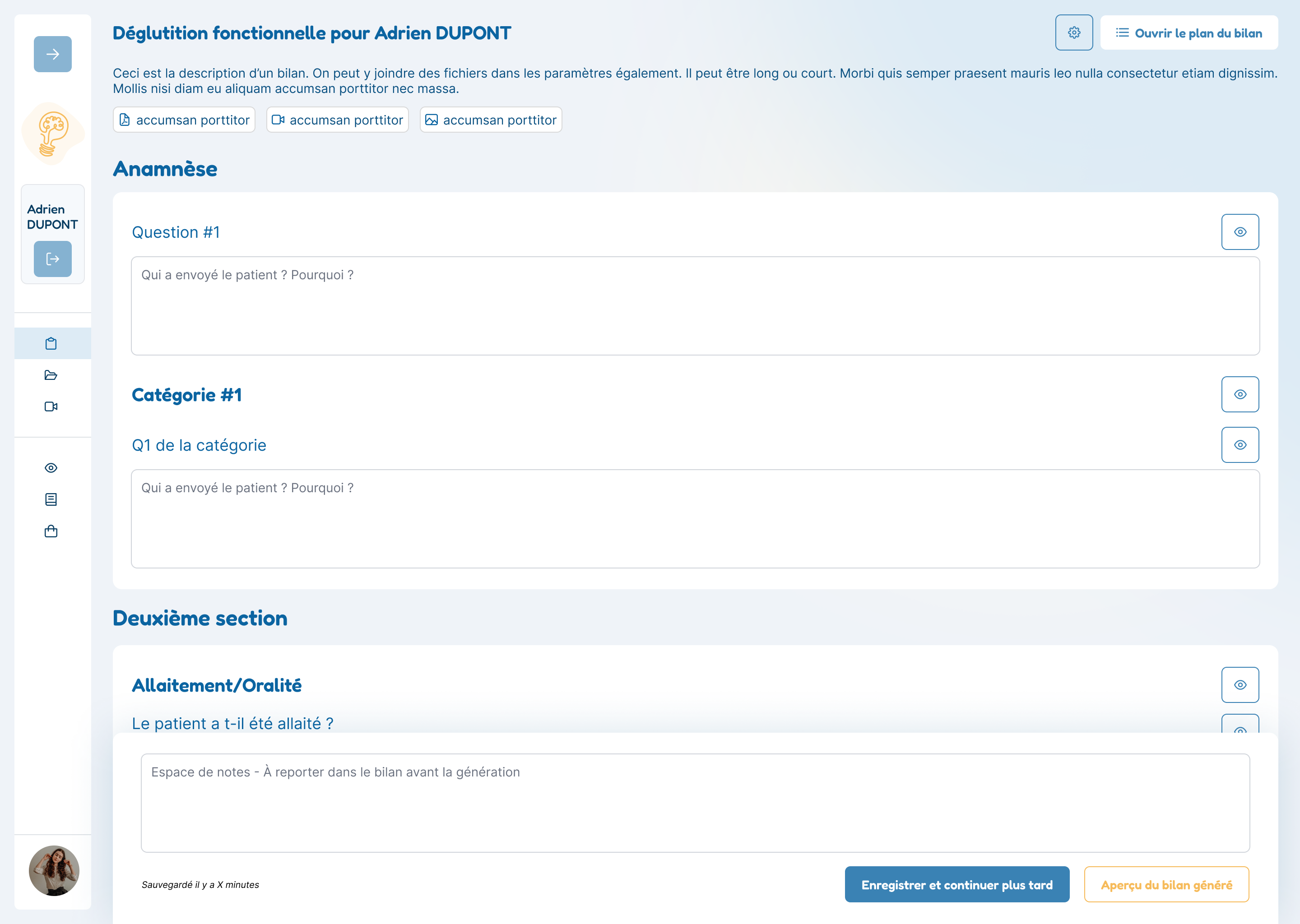This screenshot has width=1300, height=924.
Task: Click the shopping bag icon in sidebar
Action: tap(51, 531)
